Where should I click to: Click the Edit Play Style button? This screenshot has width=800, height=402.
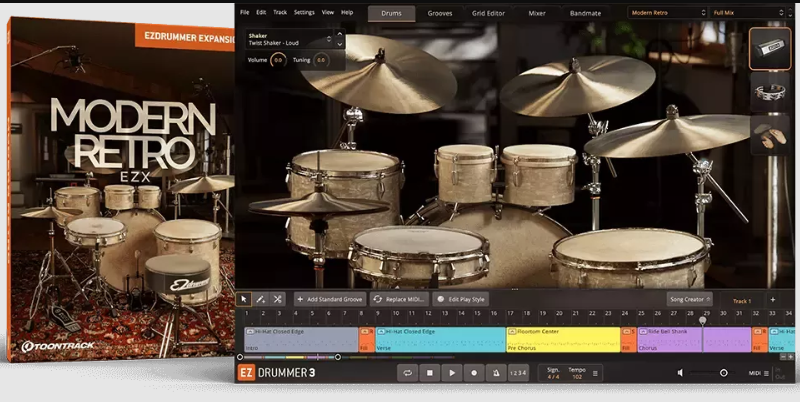click(461, 299)
